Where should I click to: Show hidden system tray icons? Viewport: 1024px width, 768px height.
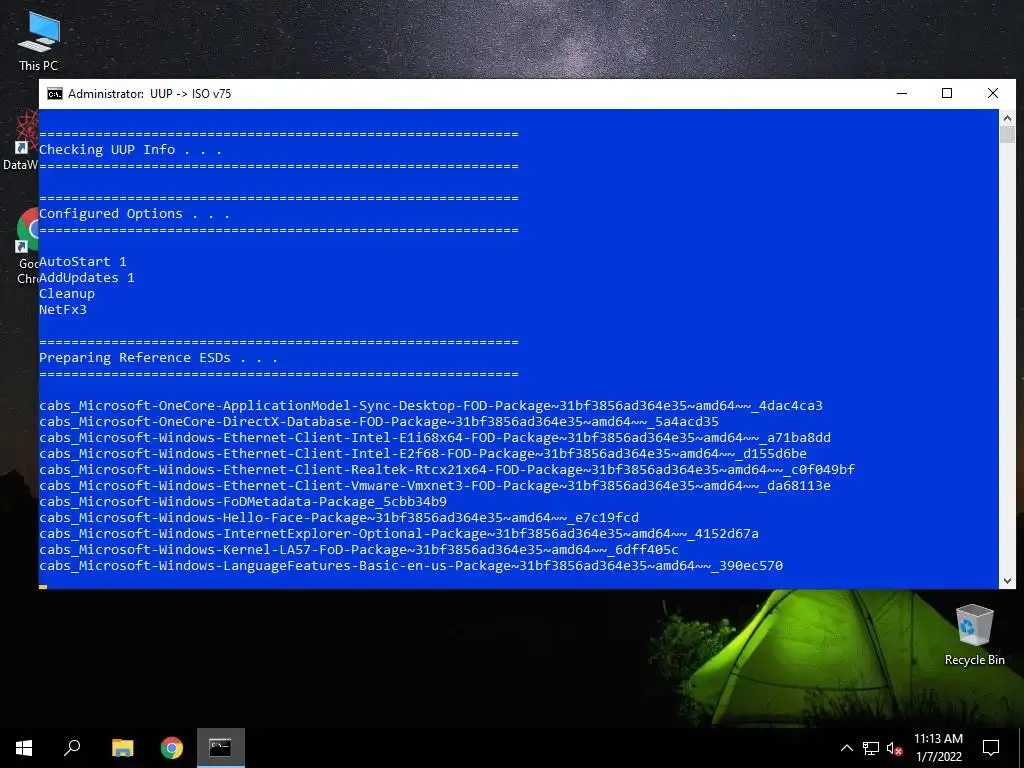point(846,748)
